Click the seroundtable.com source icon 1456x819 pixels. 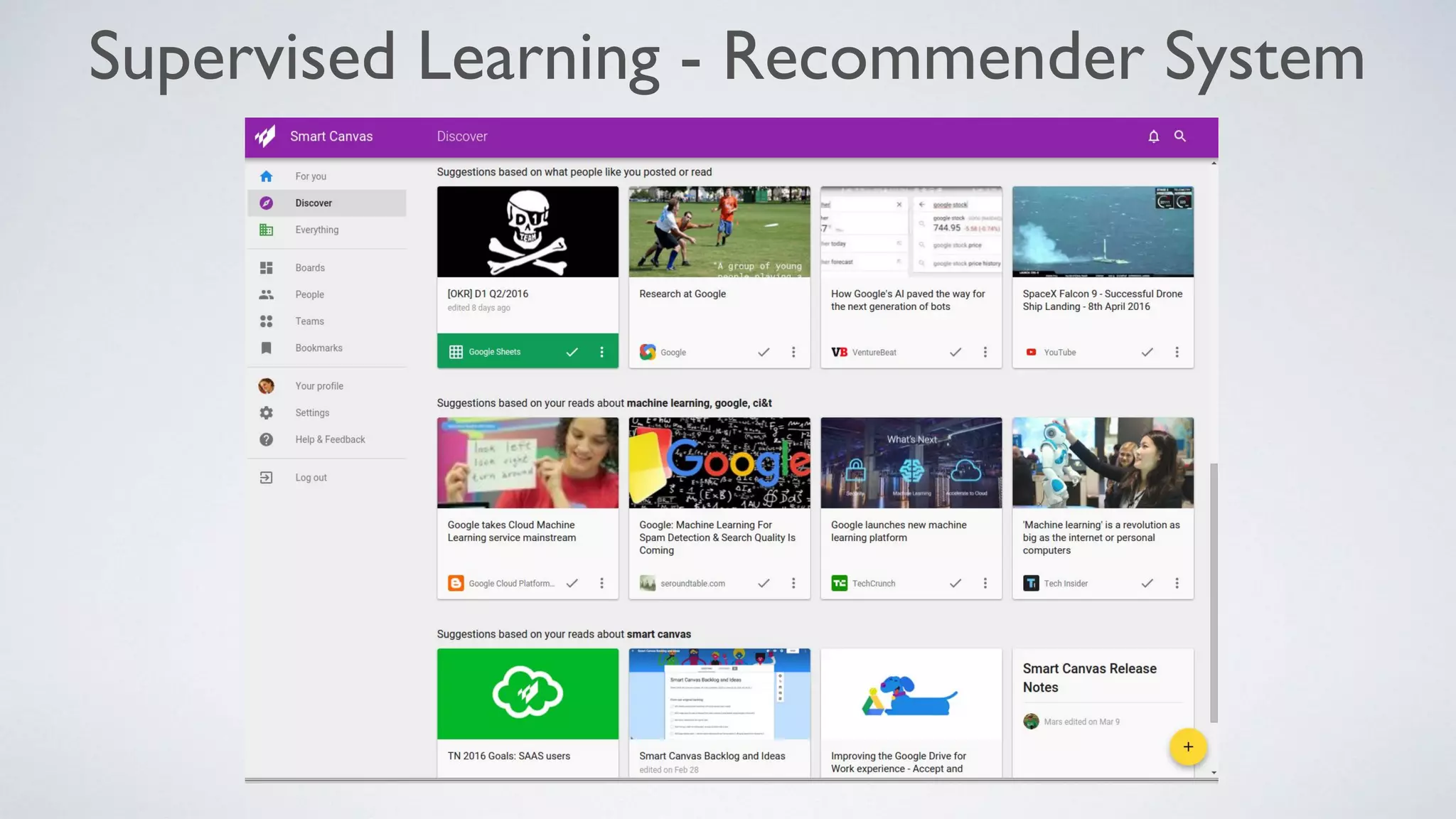pyautogui.click(x=648, y=583)
